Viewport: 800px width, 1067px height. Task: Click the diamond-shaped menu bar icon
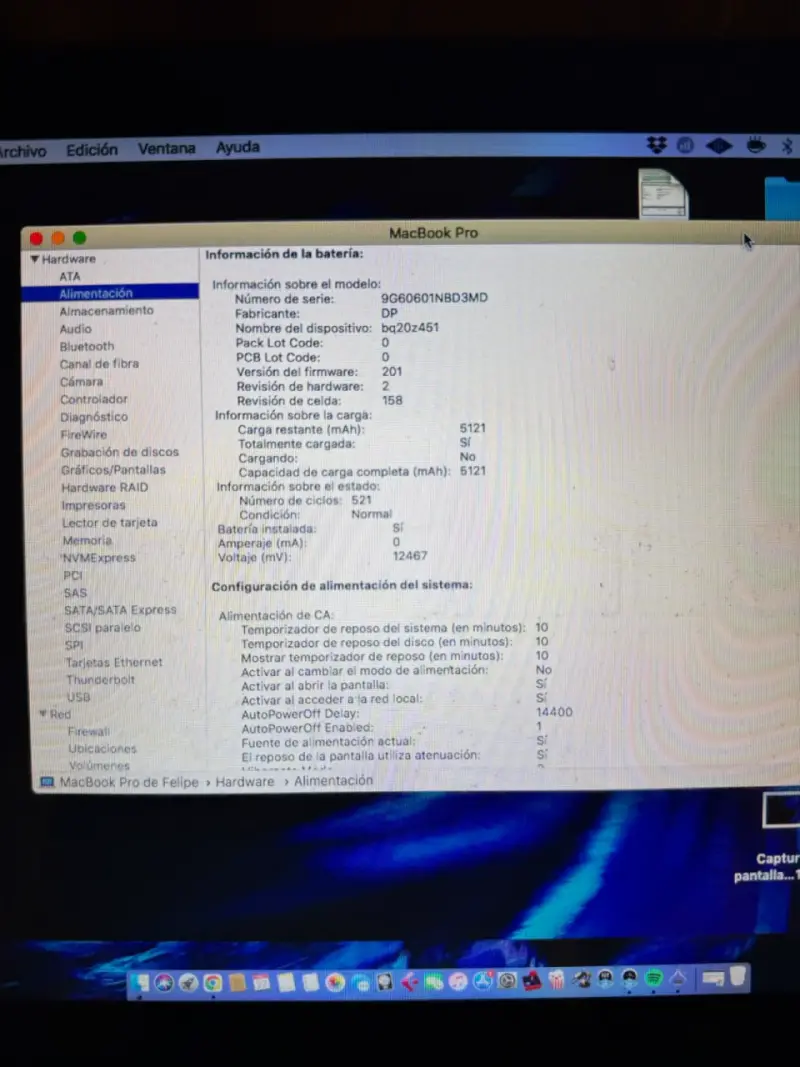point(719,145)
